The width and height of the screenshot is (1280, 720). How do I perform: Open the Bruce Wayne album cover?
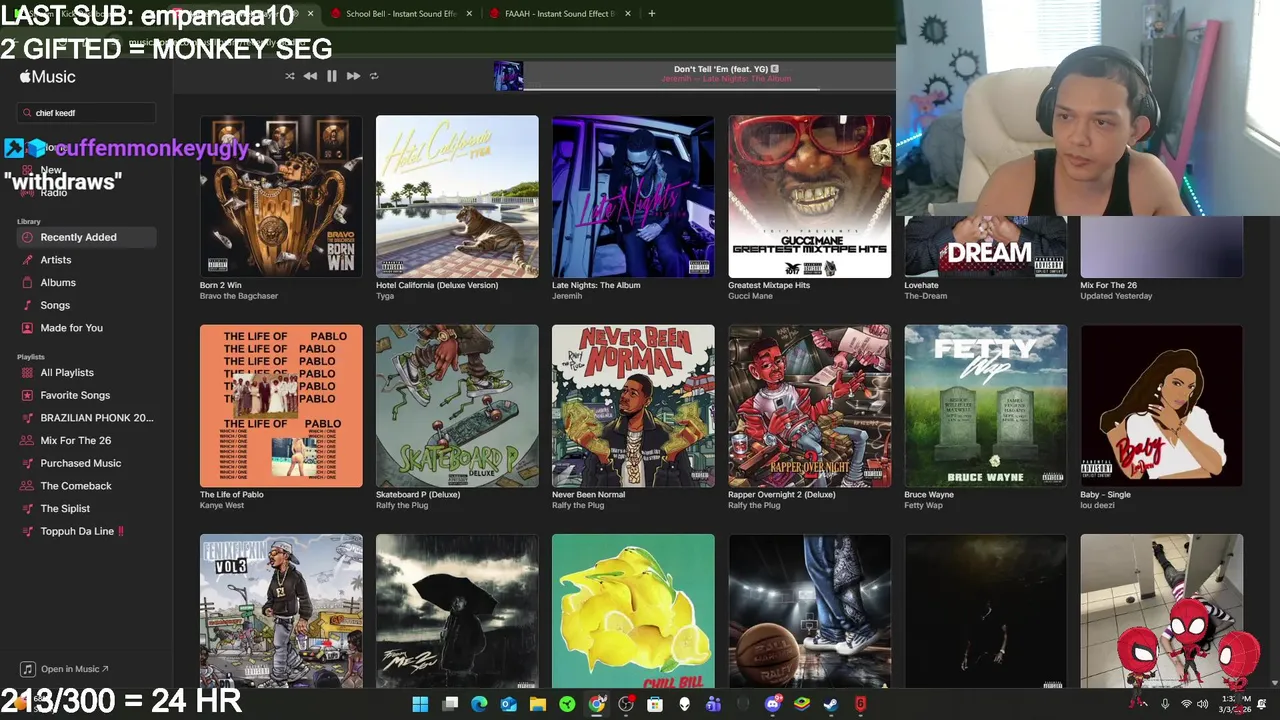coord(986,406)
